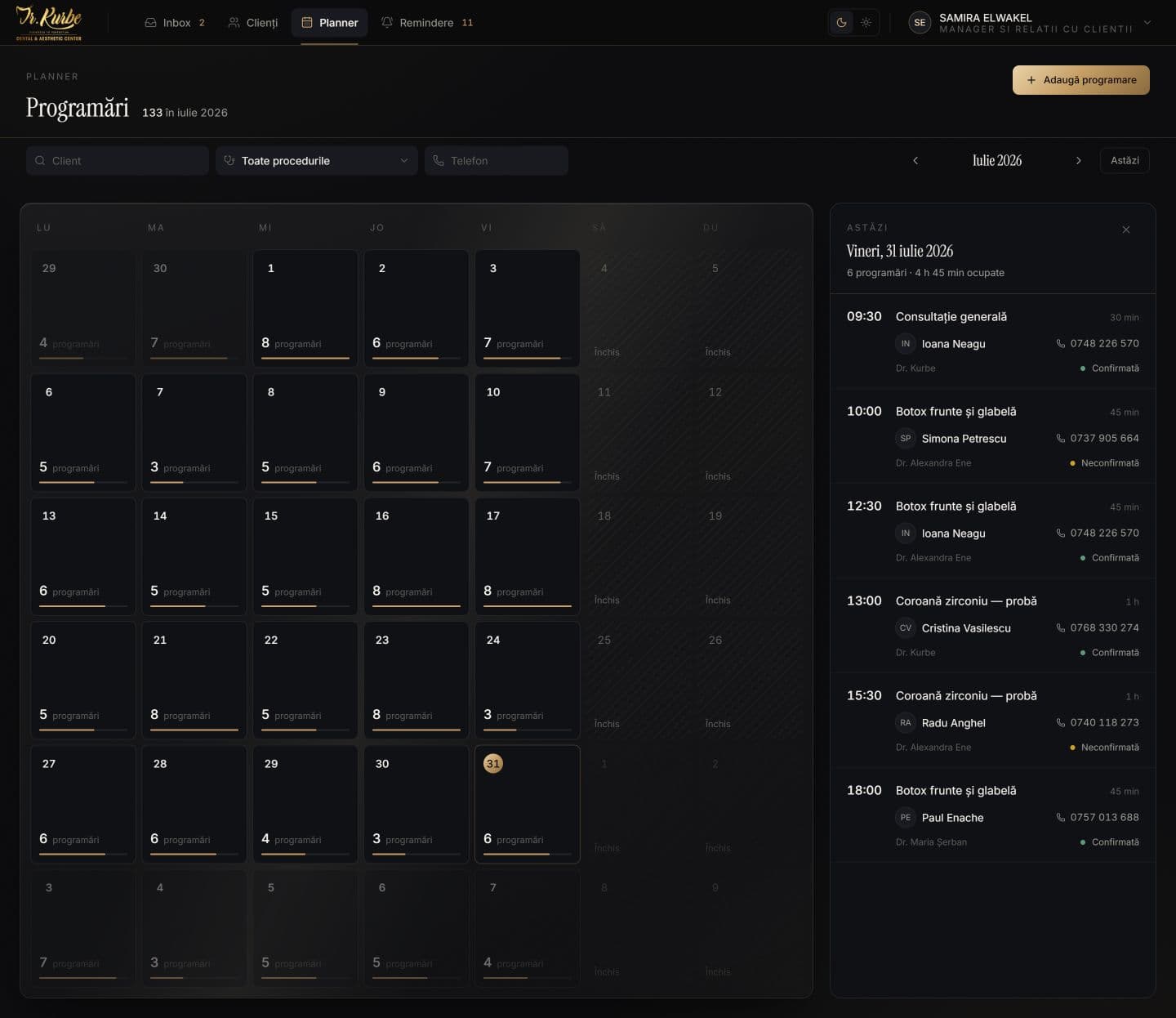Click phone number 0768 330 274
The width and height of the screenshot is (1176, 1018).
[x=1105, y=628]
